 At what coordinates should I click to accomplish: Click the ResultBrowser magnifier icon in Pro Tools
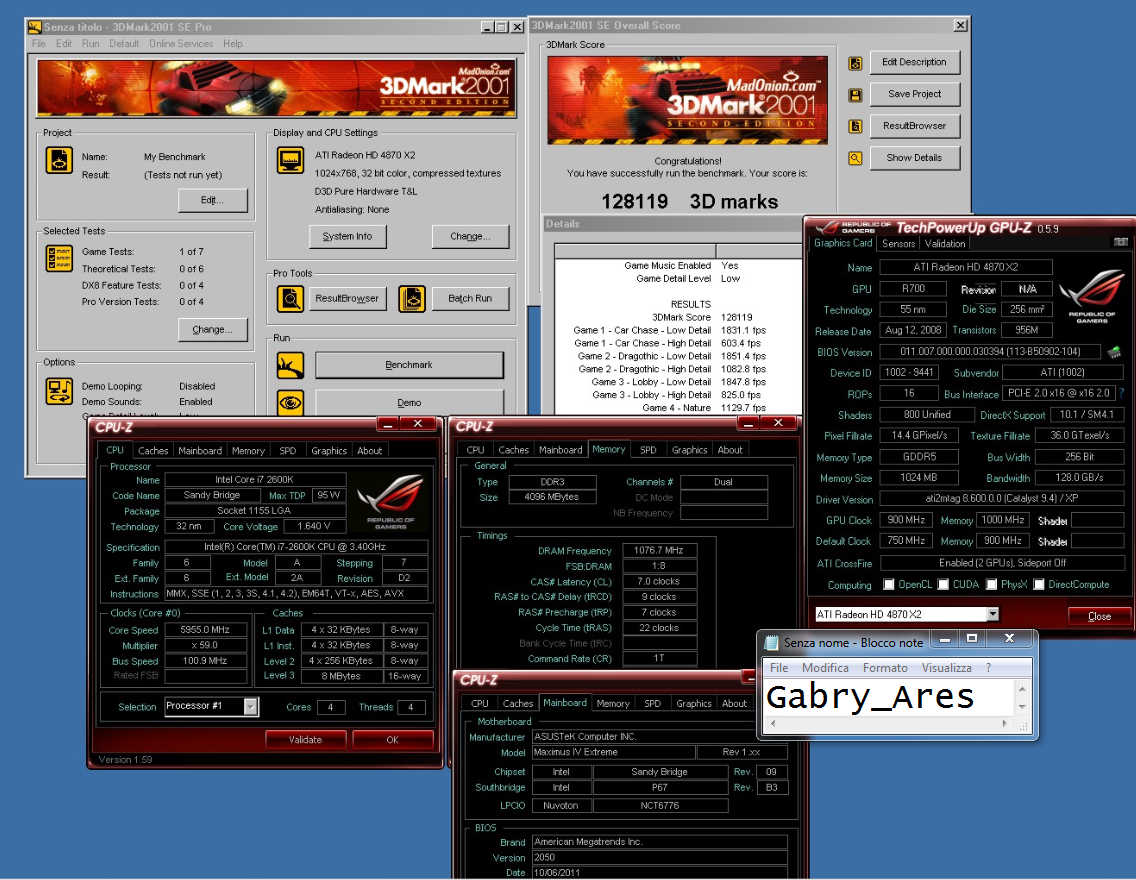[x=291, y=298]
